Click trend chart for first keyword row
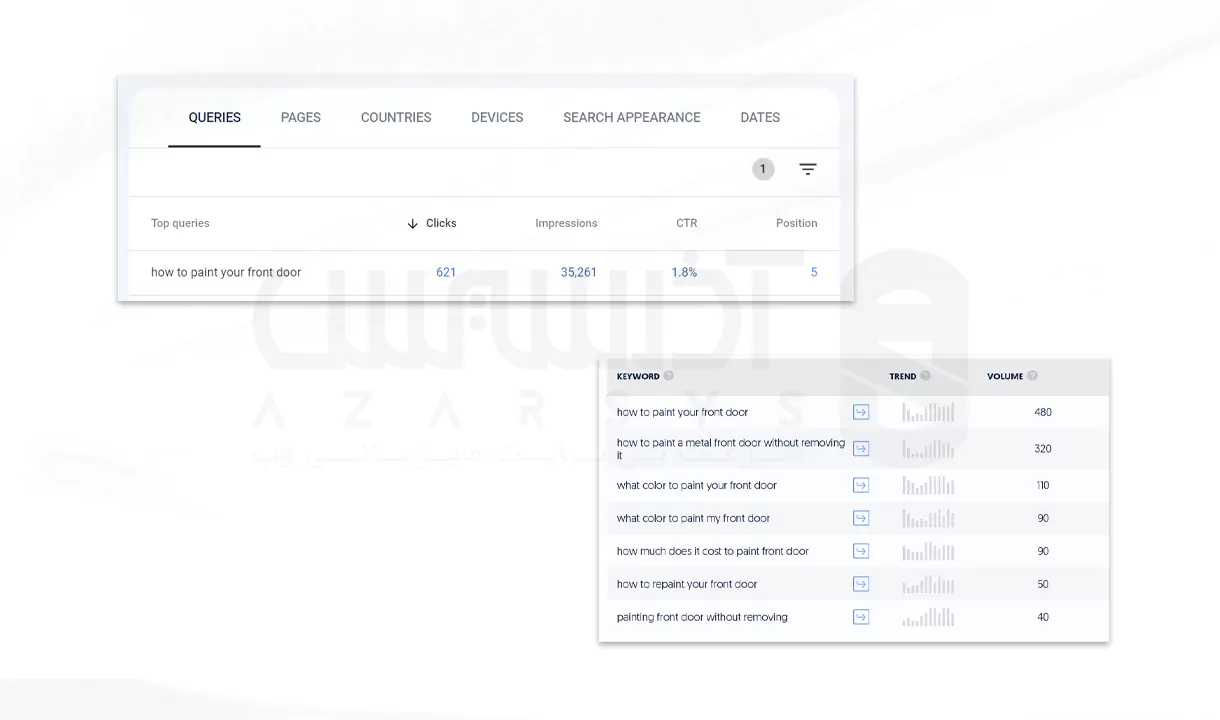 [928, 412]
